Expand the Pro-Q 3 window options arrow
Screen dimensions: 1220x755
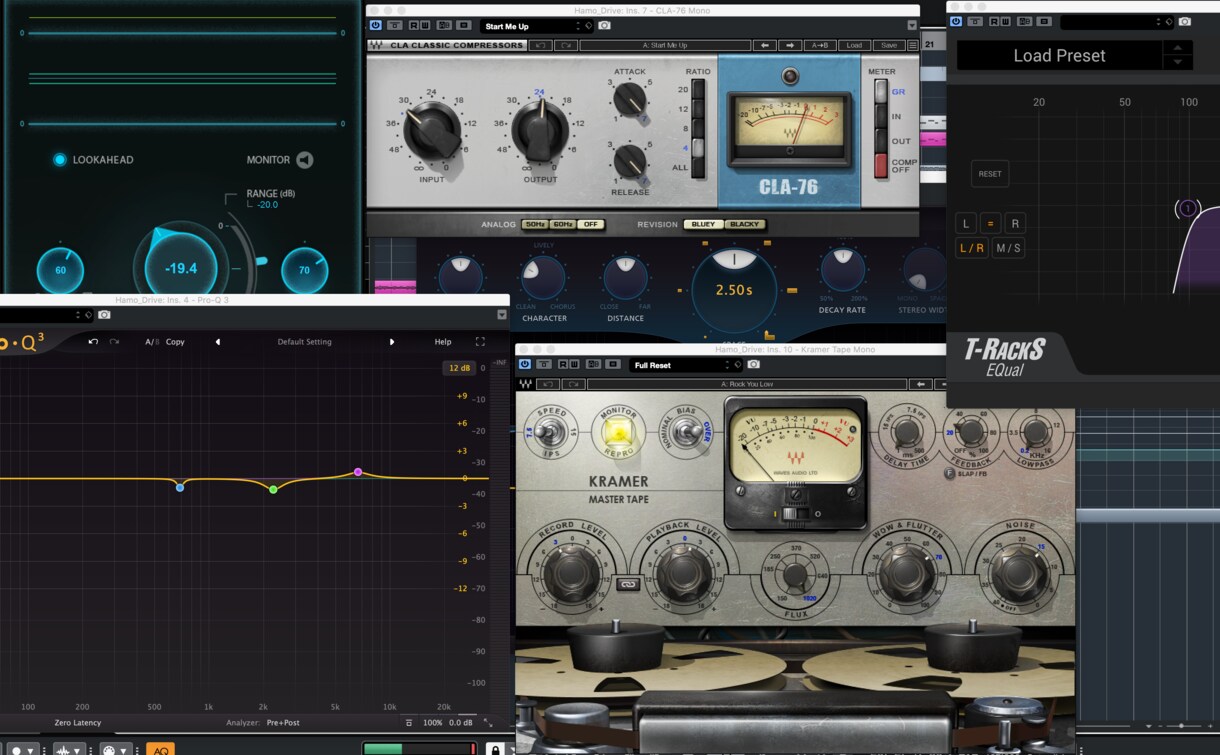[x=502, y=315]
